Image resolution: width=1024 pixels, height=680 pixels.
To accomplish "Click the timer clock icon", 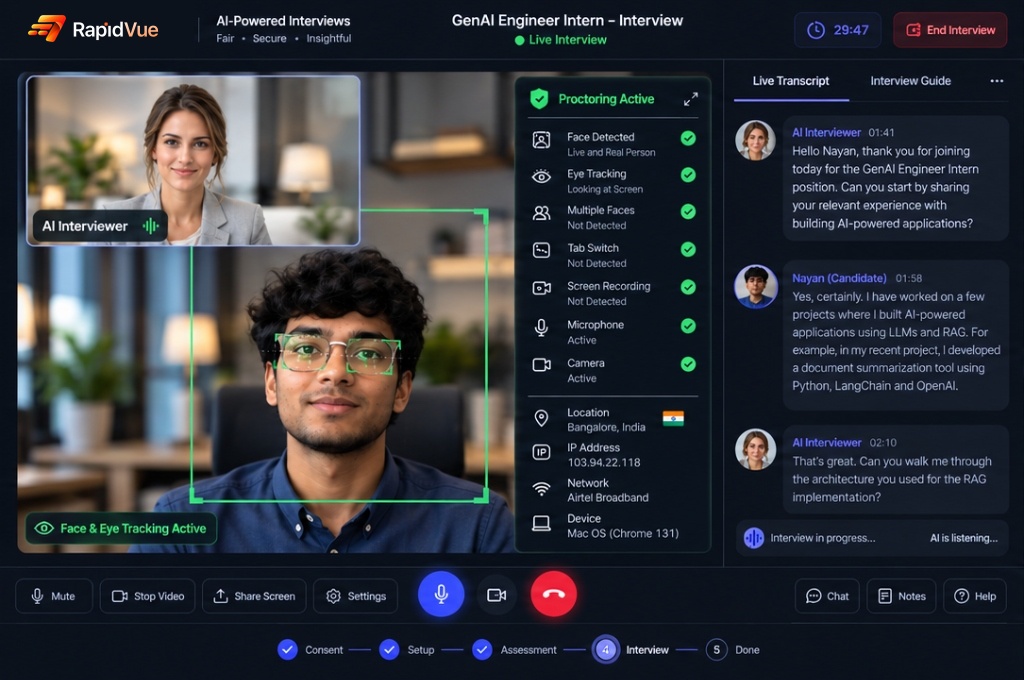I will (816, 30).
